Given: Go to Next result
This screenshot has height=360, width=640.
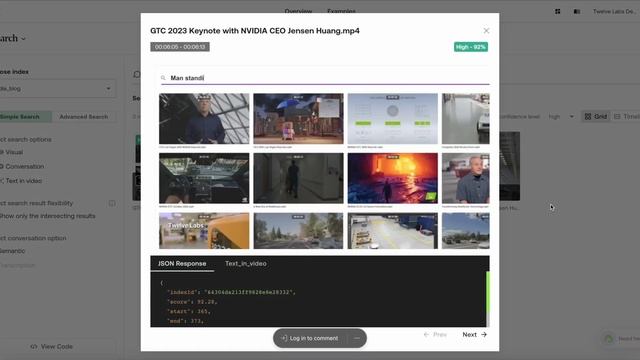Looking at the screenshot, I should coord(475,334).
